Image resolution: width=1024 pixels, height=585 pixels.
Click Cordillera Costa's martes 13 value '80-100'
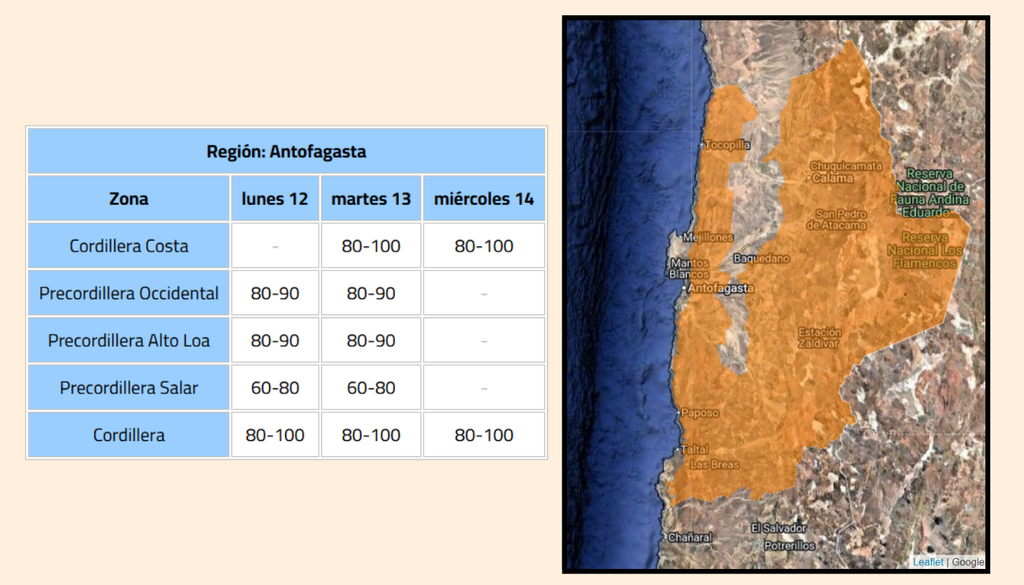pos(371,246)
